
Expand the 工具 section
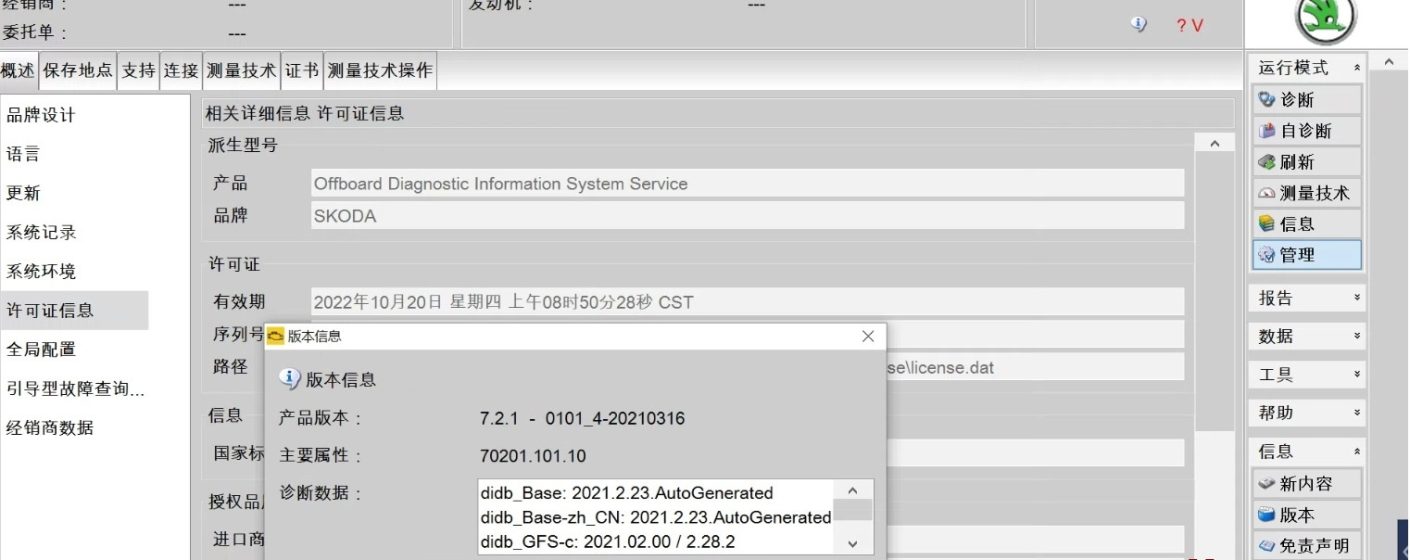1356,375
